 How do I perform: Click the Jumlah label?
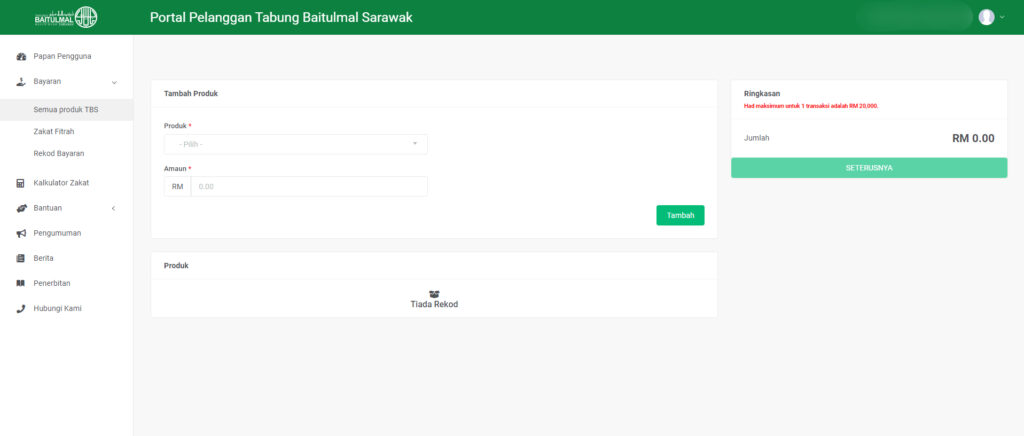click(756, 138)
